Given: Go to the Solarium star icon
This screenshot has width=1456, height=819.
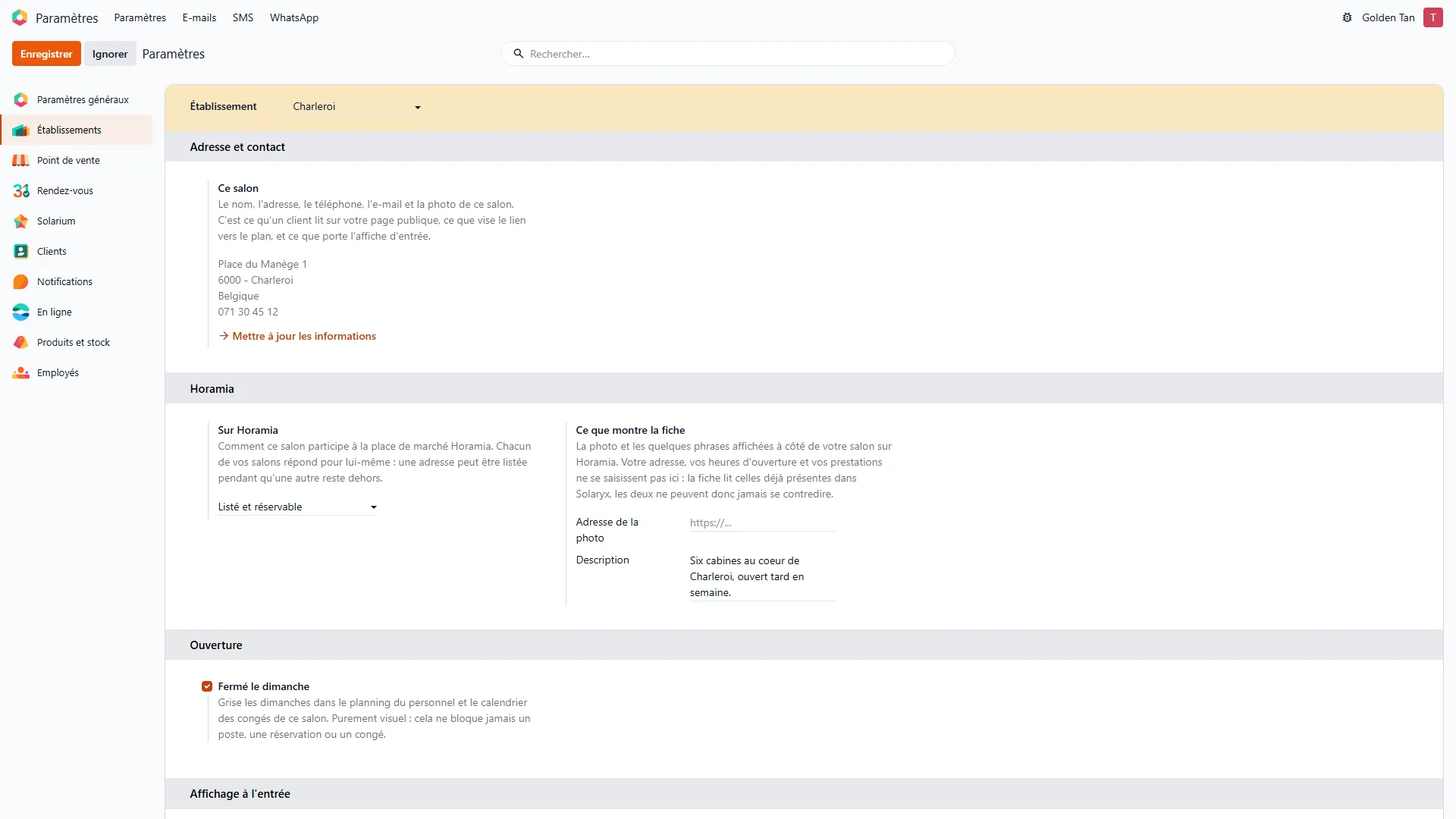Looking at the screenshot, I should coord(20,221).
